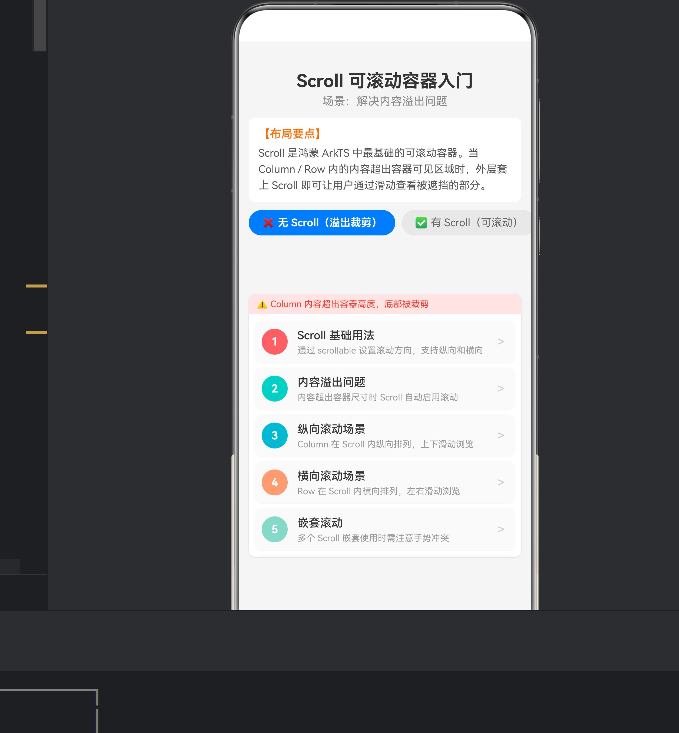Screen dimensions: 679x733
Task: Click the Scroll 可滚动容器入门 title
Action: 385,81
